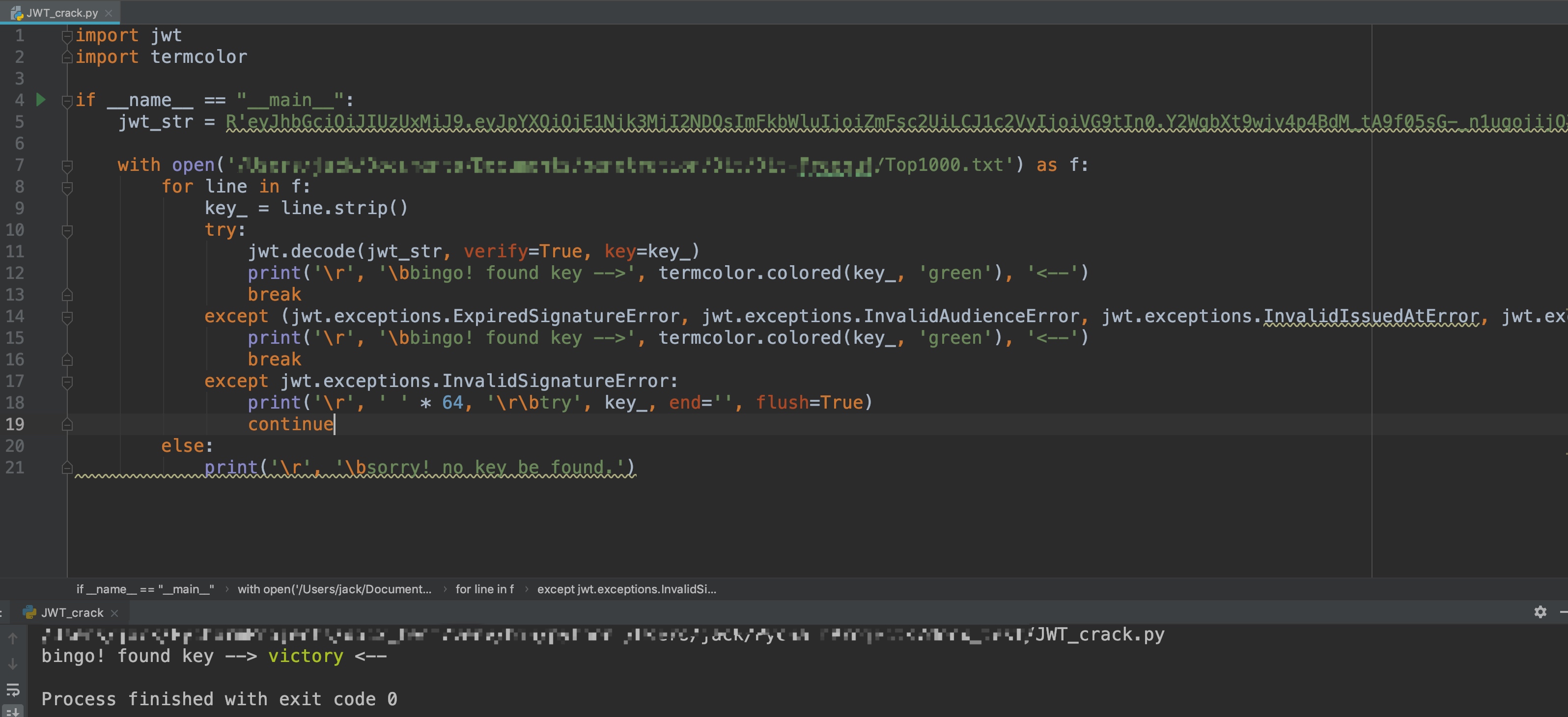The height and width of the screenshot is (717, 1568).
Task: Click the blurred script path link ending JWT_crack.py
Action: pyautogui.click(x=603, y=635)
